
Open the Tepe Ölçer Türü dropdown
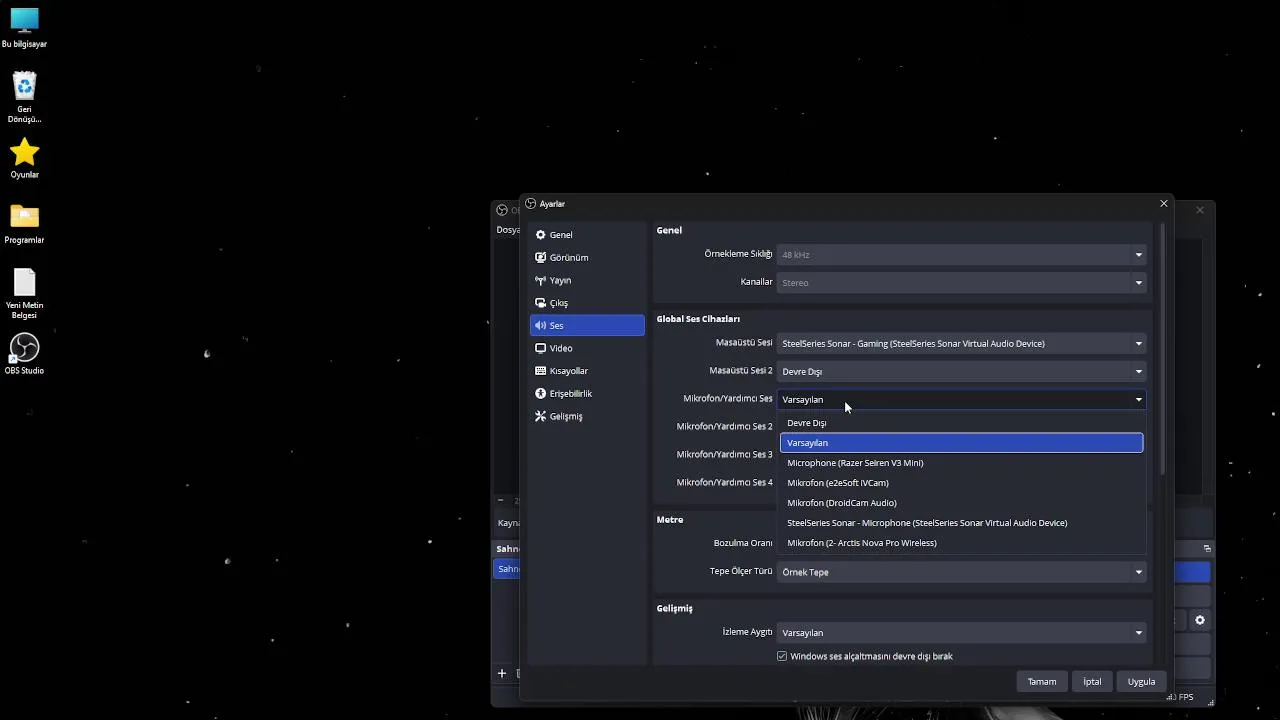pyautogui.click(x=961, y=572)
